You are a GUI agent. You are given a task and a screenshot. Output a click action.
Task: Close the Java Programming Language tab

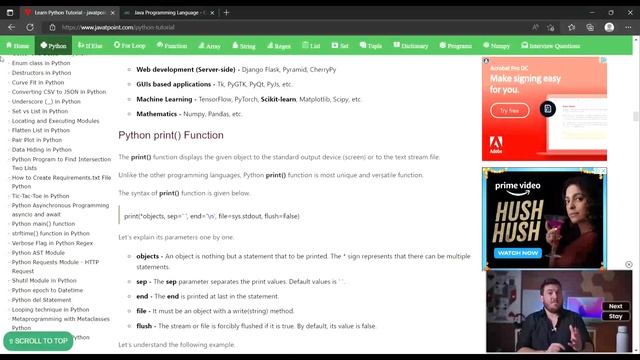click(x=212, y=13)
